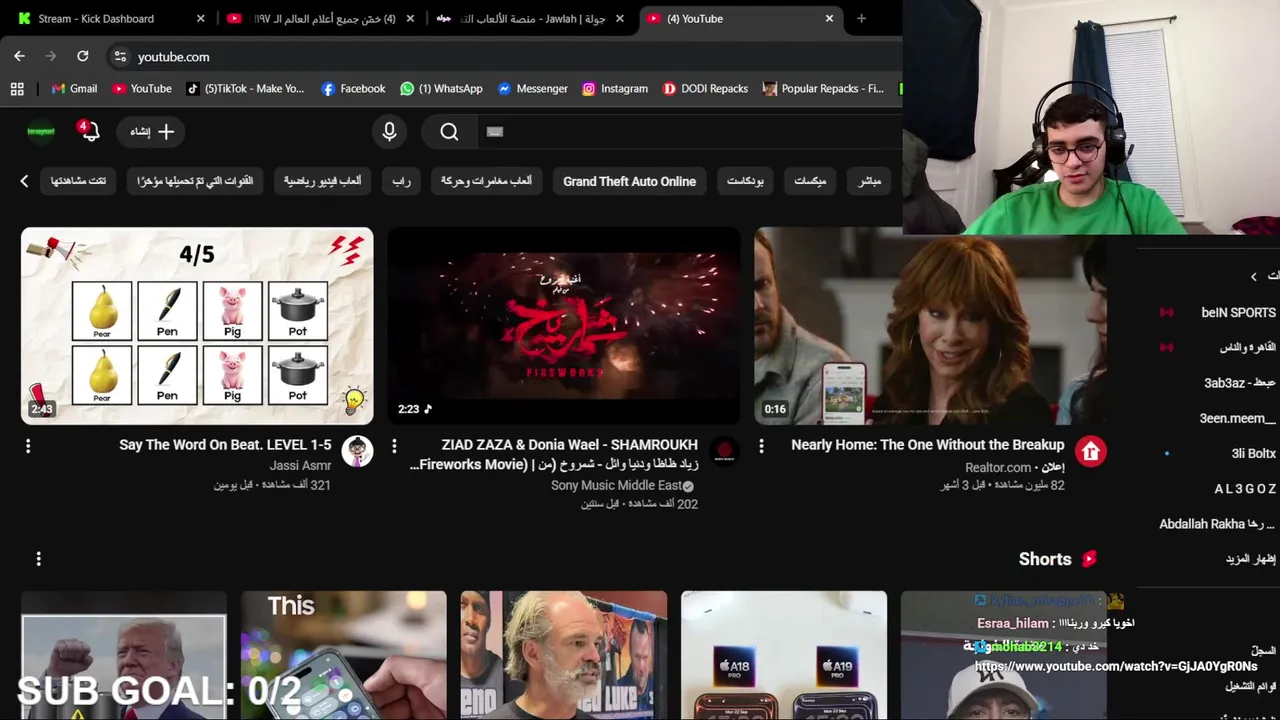The image size is (1280, 720).
Task: Open the on-screen keyboard icon in search
Action: click(x=495, y=131)
